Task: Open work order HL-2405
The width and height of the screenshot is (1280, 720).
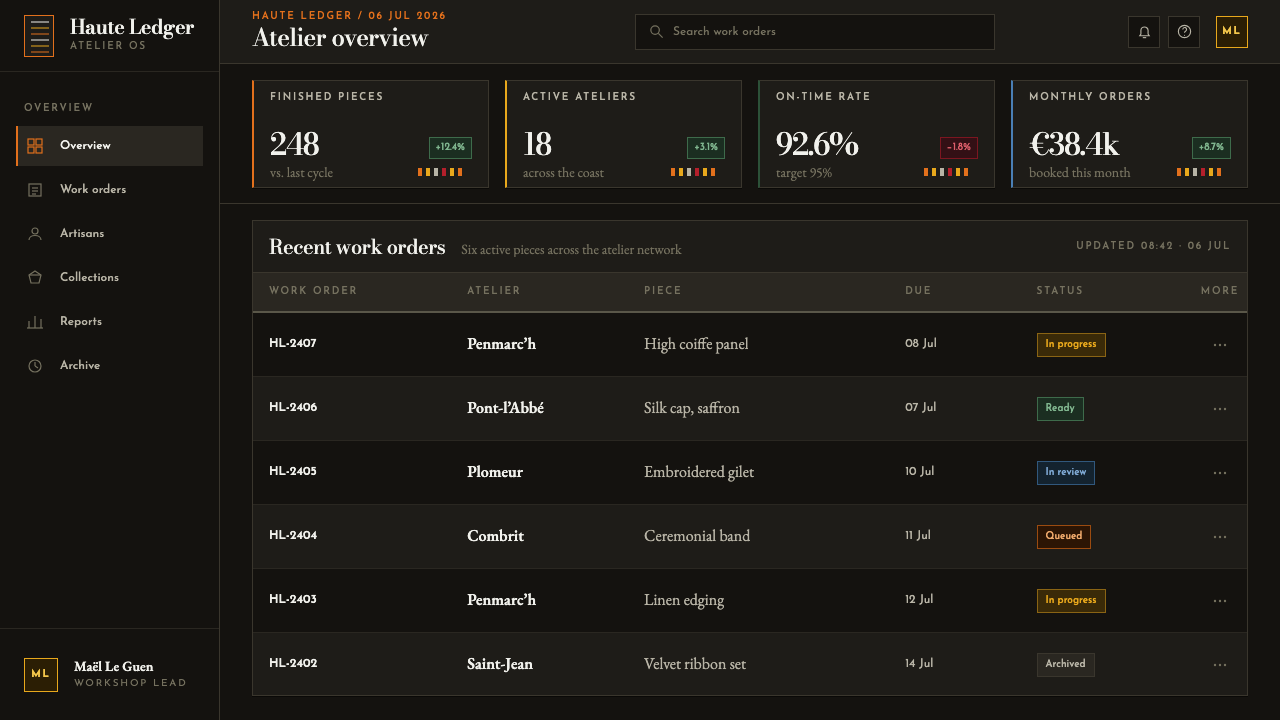Action: click(x=293, y=472)
